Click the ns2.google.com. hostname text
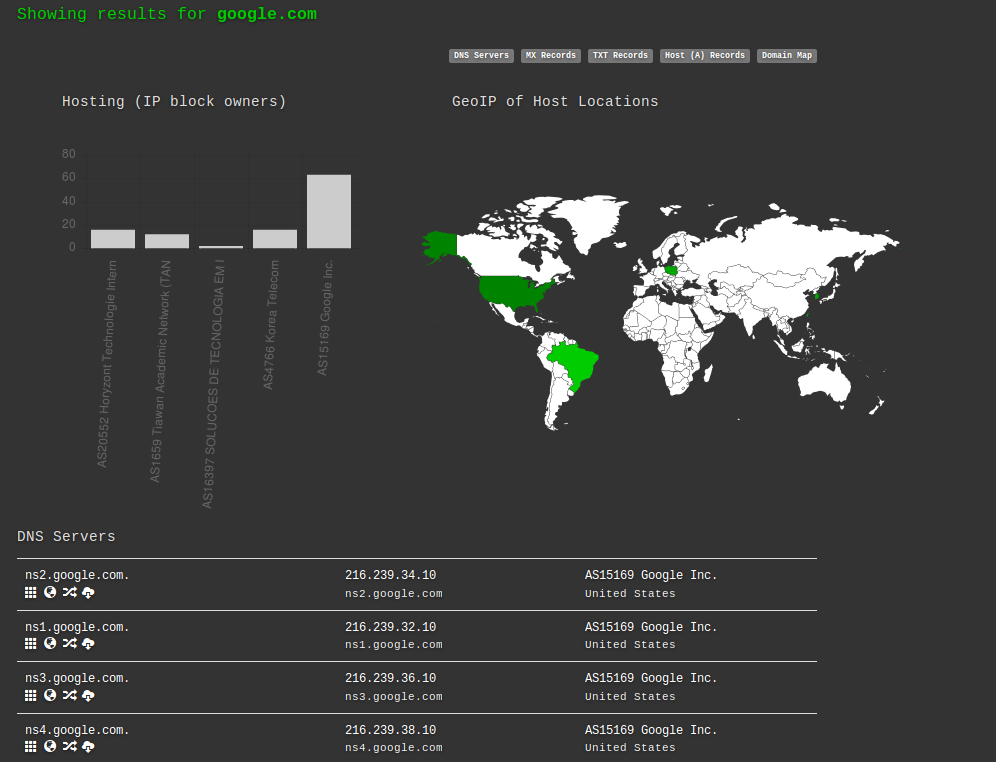996x762 pixels. point(77,575)
